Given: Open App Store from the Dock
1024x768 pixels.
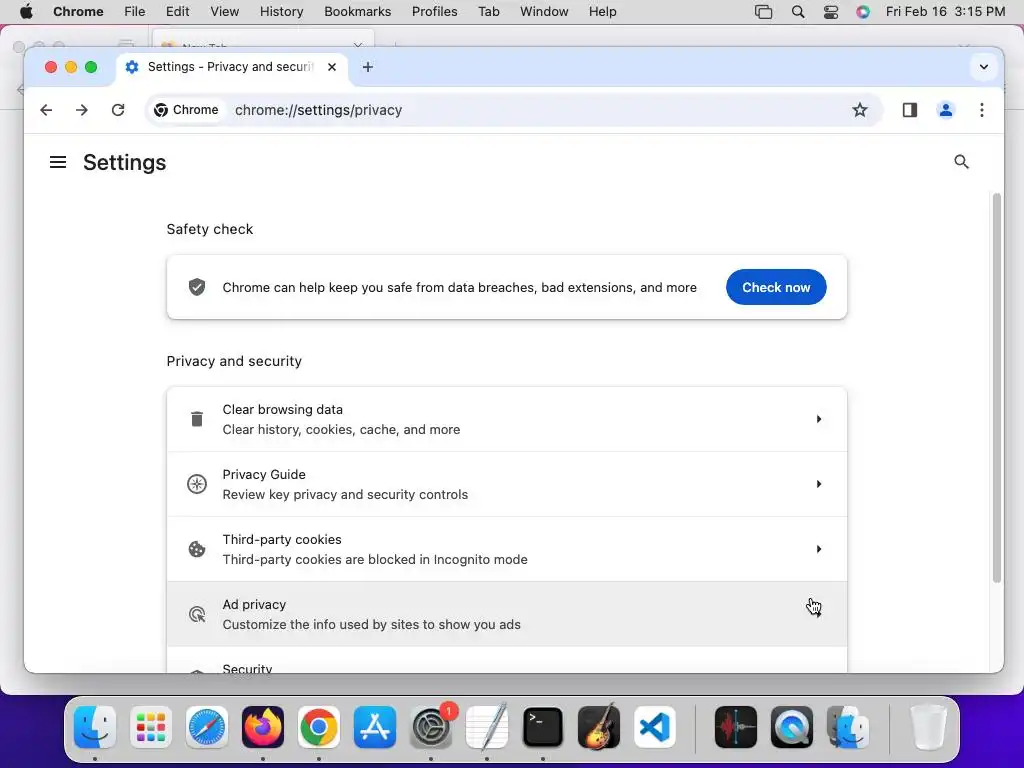Looking at the screenshot, I should 375,727.
